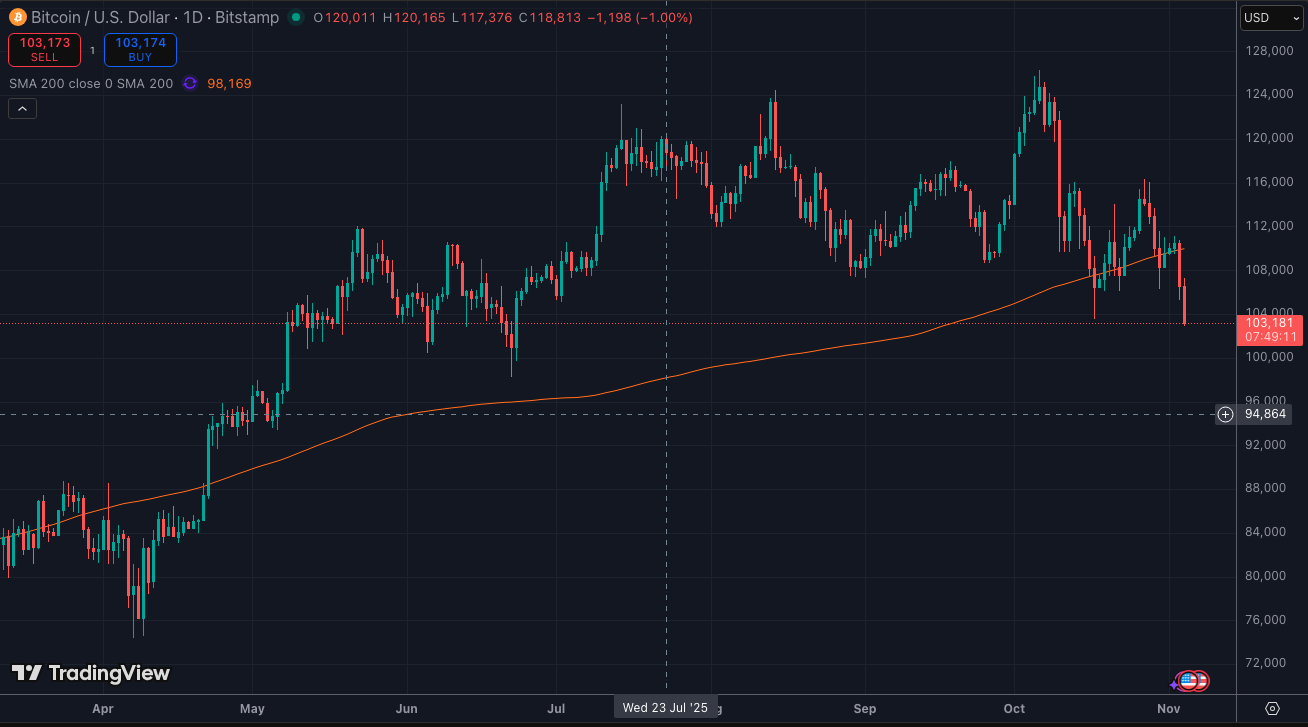Click the Nov label on the time axis
Viewport: 1308px width, 727px height.
click(x=1169, y=709)
